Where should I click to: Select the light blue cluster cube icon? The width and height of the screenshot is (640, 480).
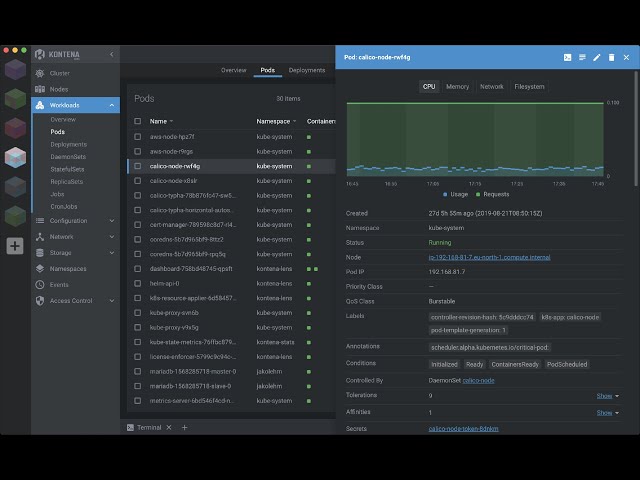click(x=15, y=158)
